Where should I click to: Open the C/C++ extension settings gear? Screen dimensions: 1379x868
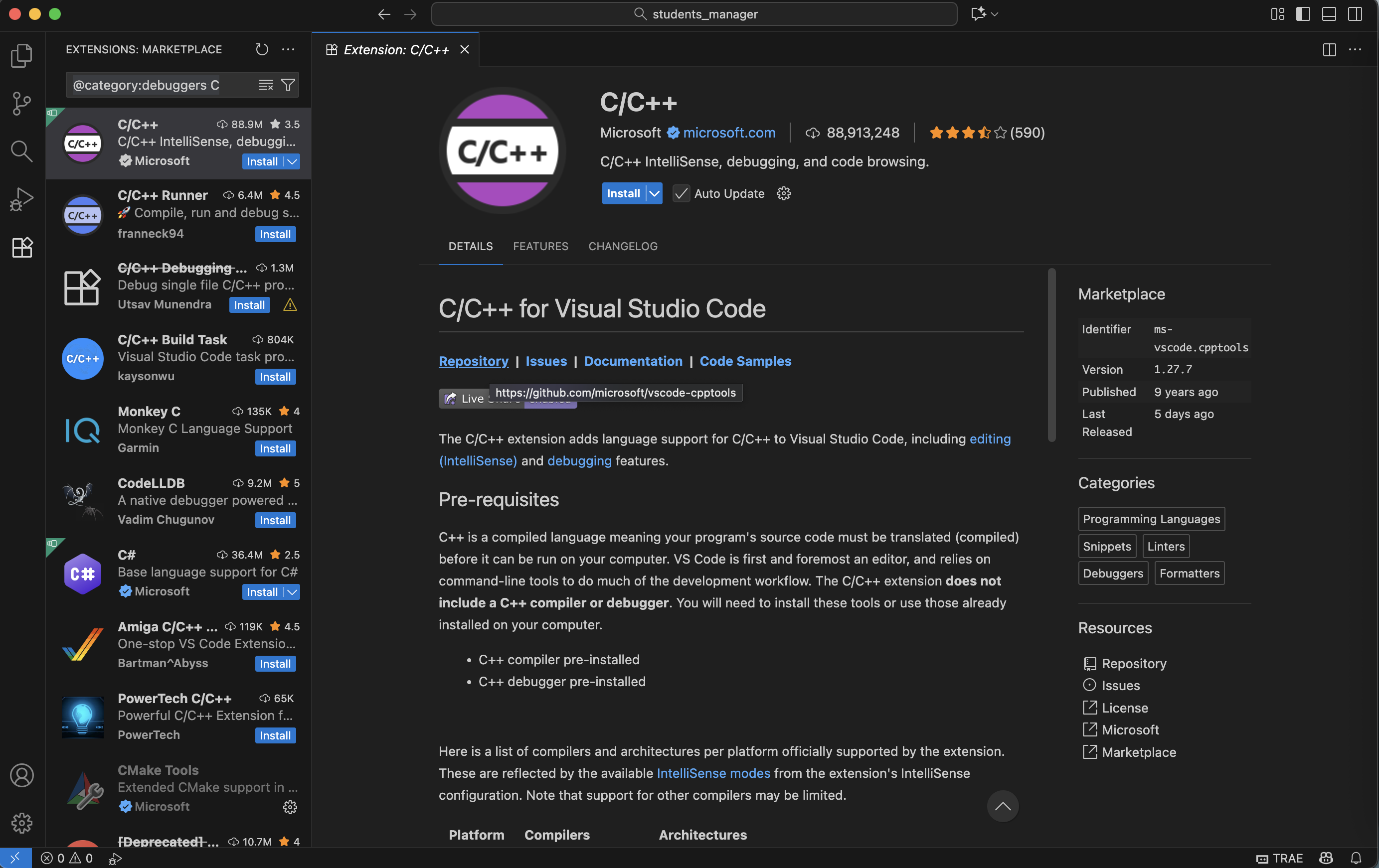click(x=783, y=193)
